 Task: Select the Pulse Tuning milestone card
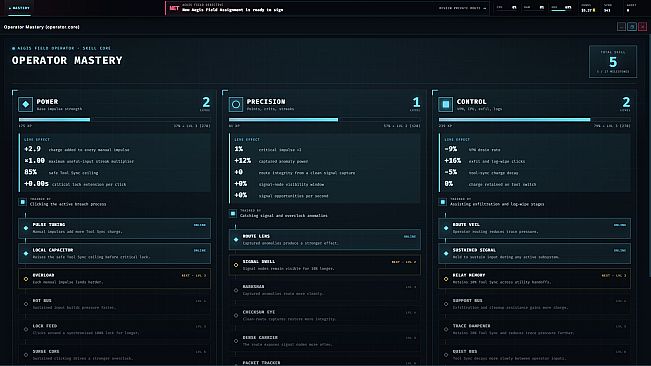point(114,228)
